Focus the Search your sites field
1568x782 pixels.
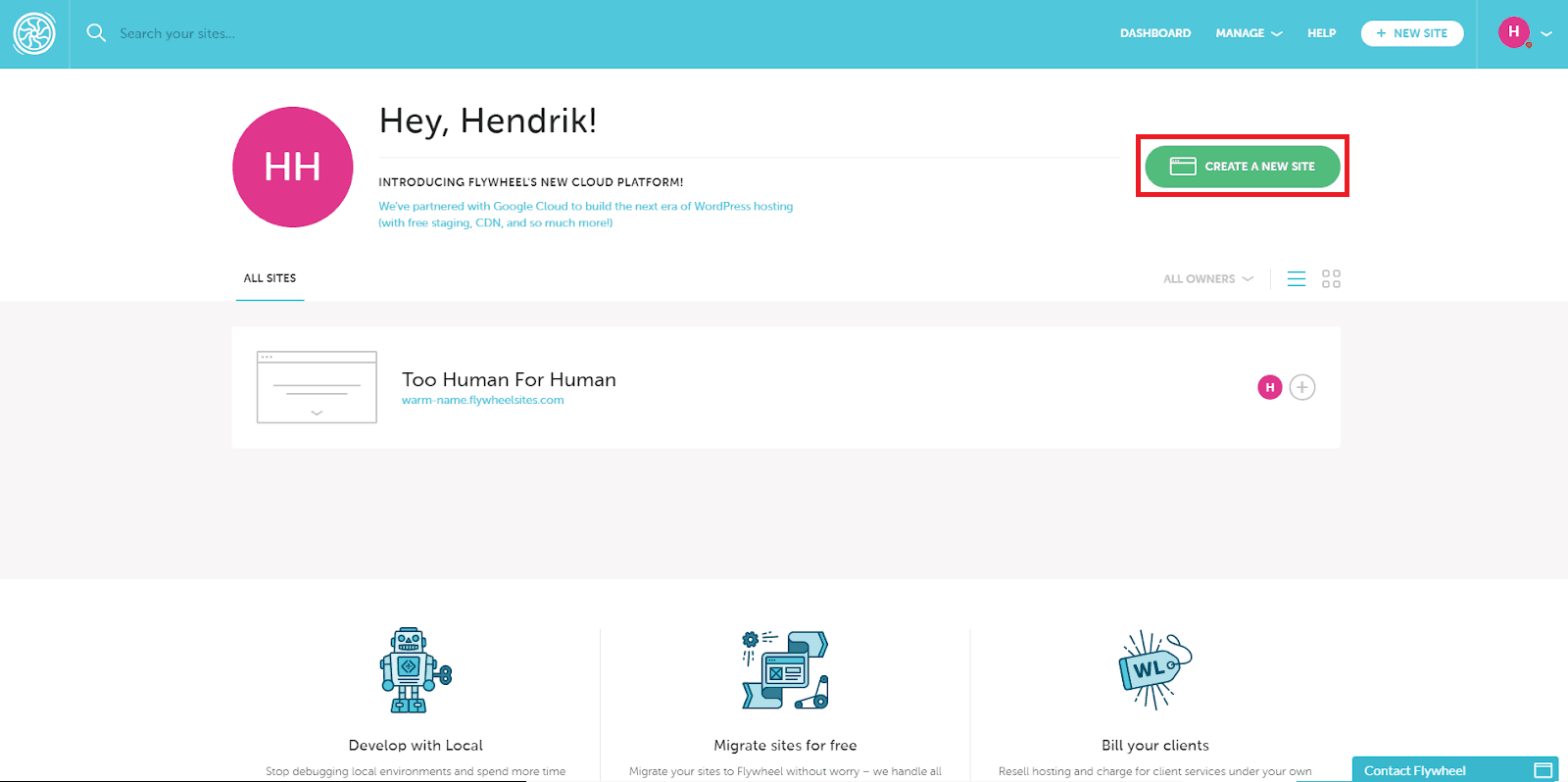pyautogui.click(x=177, y=33)
